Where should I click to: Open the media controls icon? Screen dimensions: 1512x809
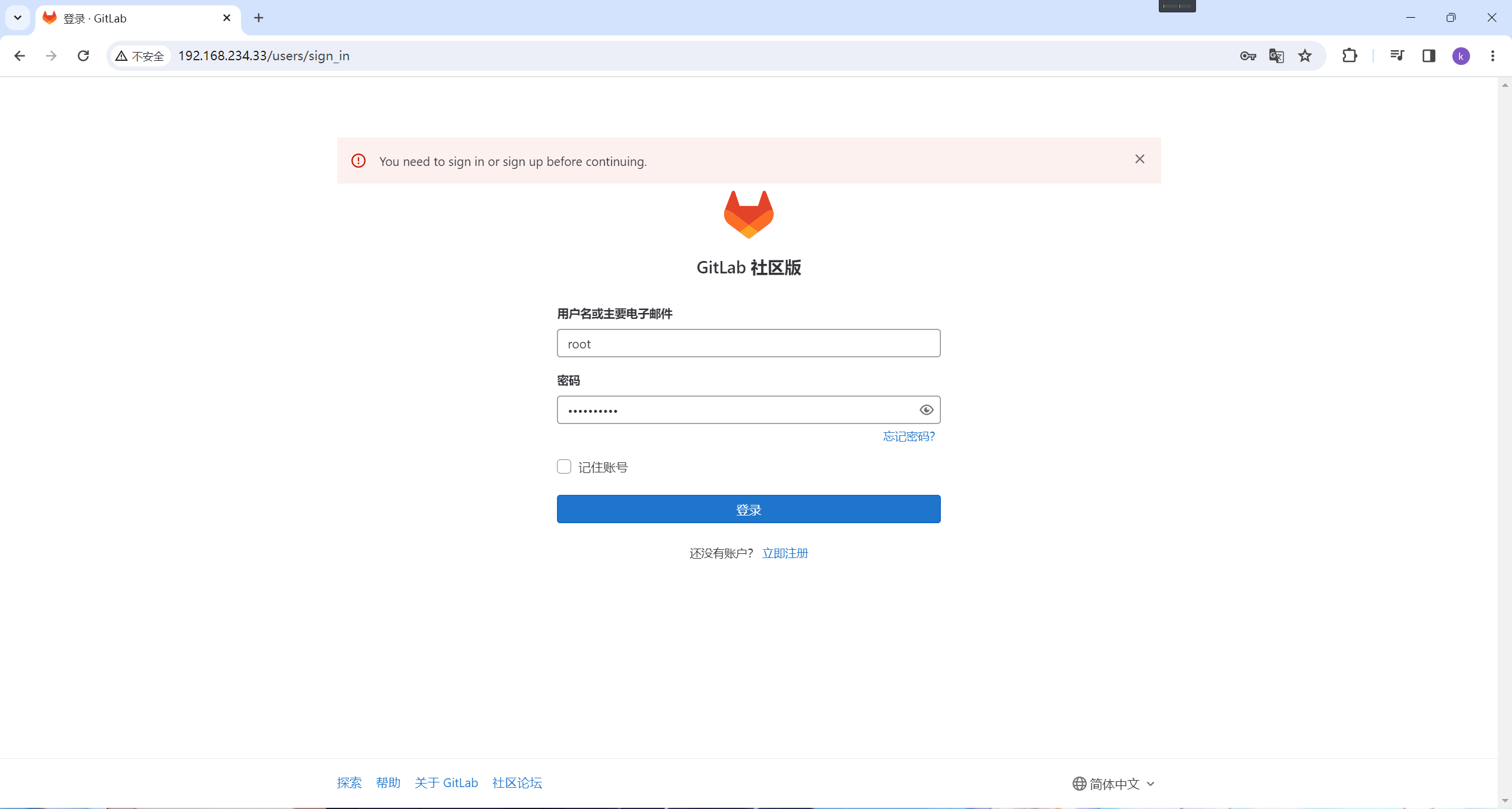pos(1397,56)
